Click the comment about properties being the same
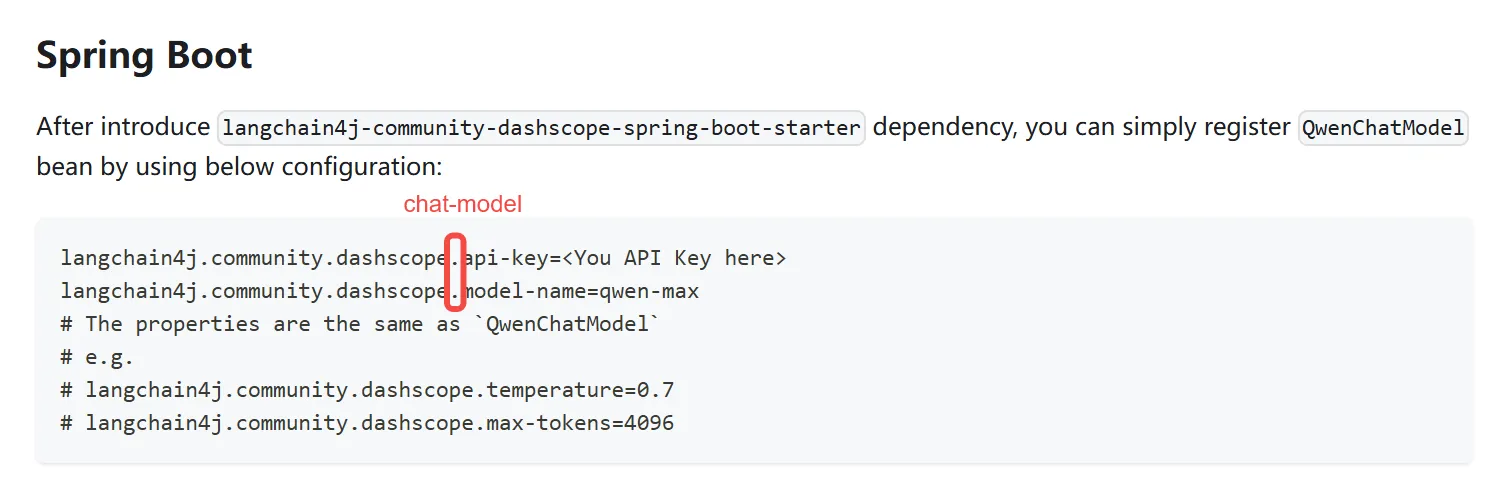1500x491 pixels. (272, 324)
